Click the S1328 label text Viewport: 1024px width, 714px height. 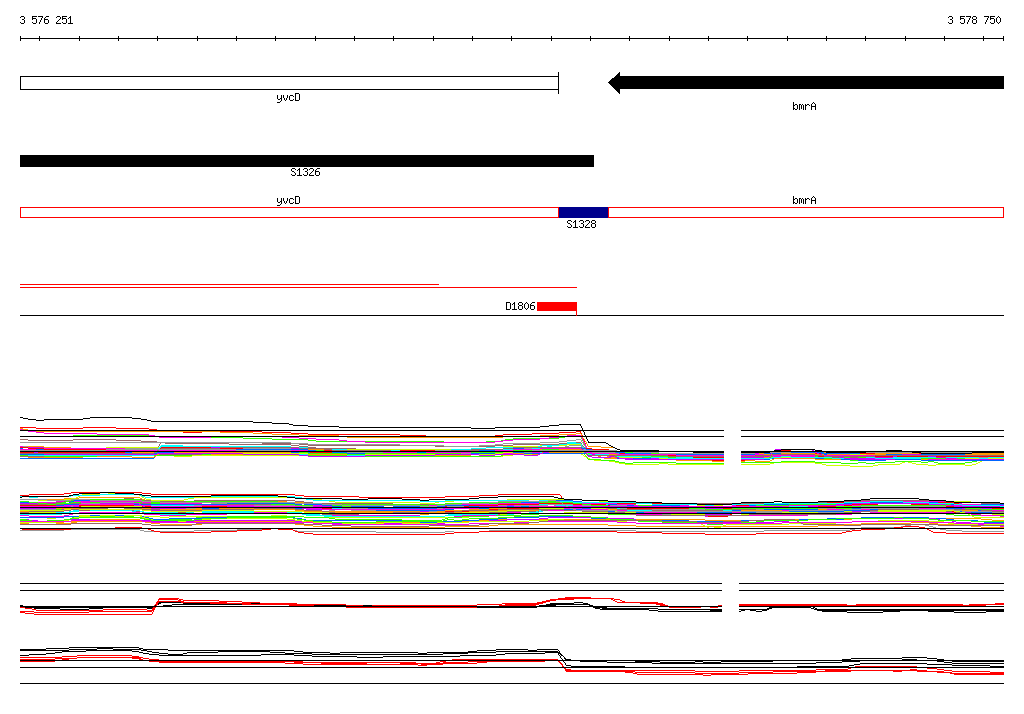tap(581, 224)
